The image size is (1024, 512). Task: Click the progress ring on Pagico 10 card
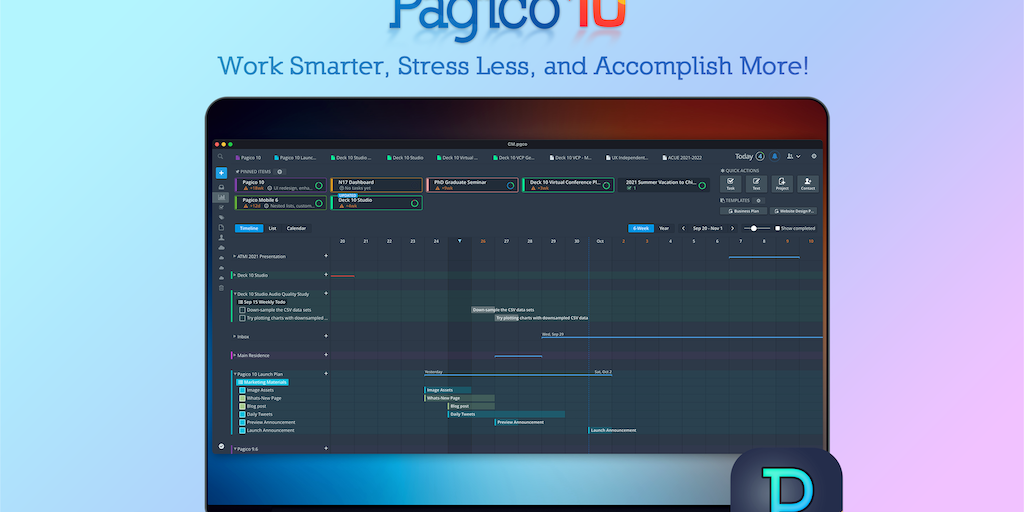click(319, 185)
